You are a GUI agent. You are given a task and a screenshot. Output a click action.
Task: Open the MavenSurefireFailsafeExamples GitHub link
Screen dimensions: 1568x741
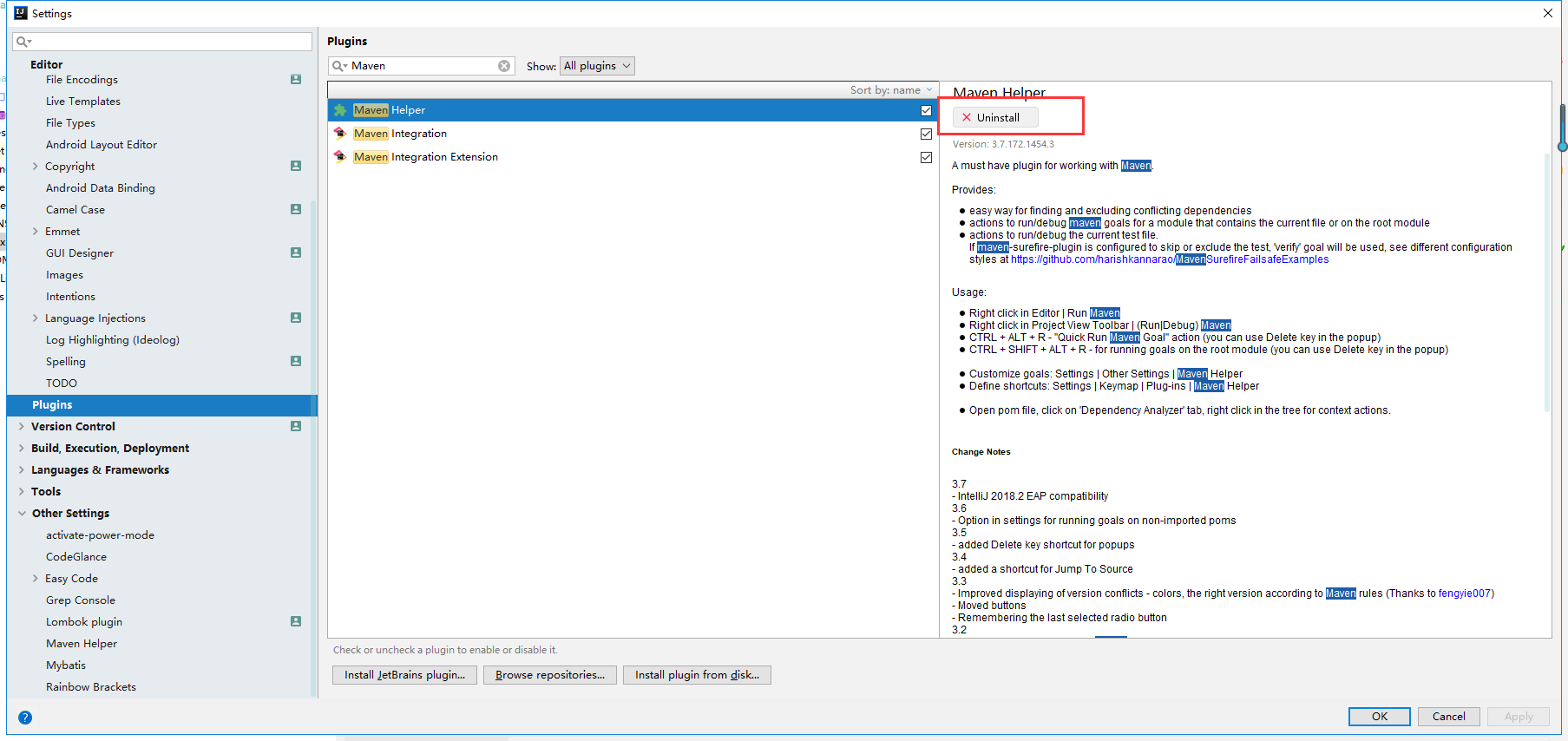pos(1170,259)
